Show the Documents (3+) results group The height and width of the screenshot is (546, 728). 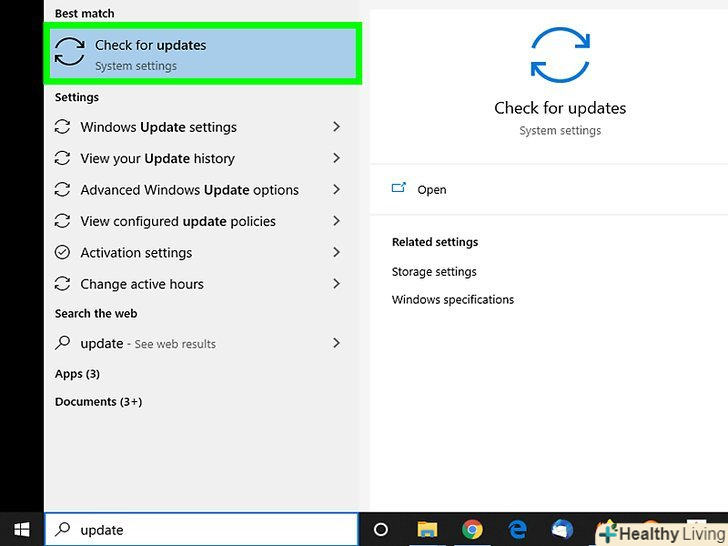click(98, 402)
